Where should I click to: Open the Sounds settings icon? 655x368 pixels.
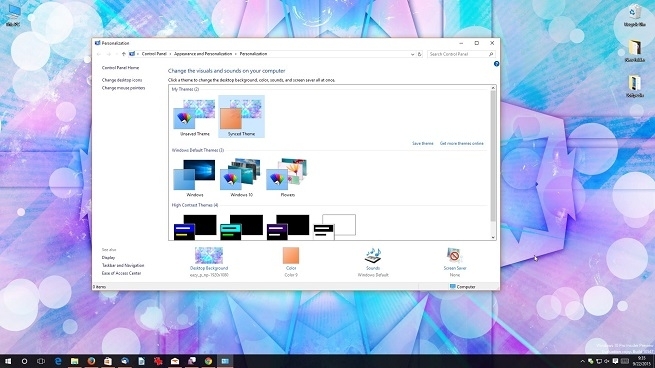coord(373,255)
